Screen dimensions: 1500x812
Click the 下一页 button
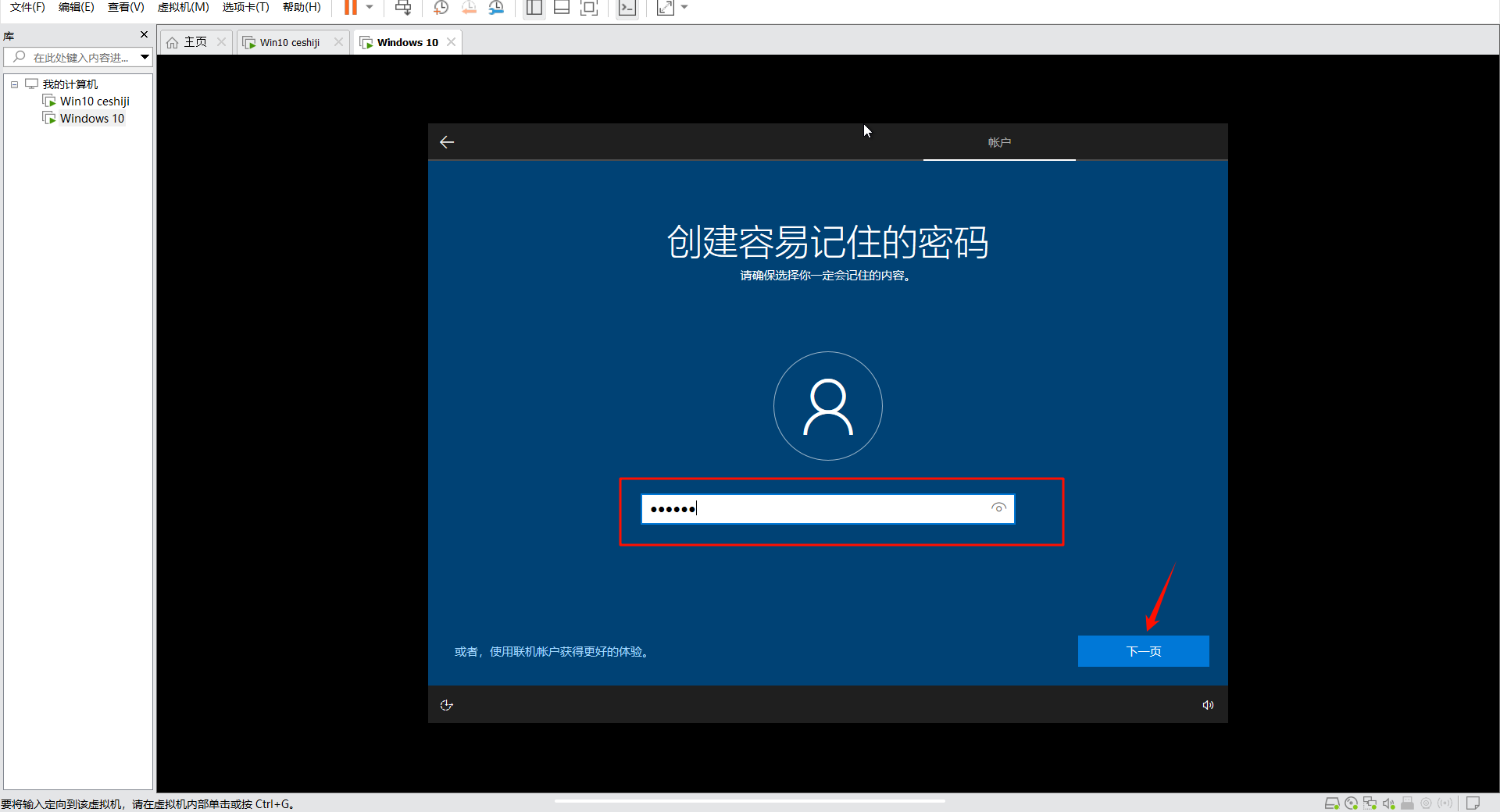[x=1143, y=651]
